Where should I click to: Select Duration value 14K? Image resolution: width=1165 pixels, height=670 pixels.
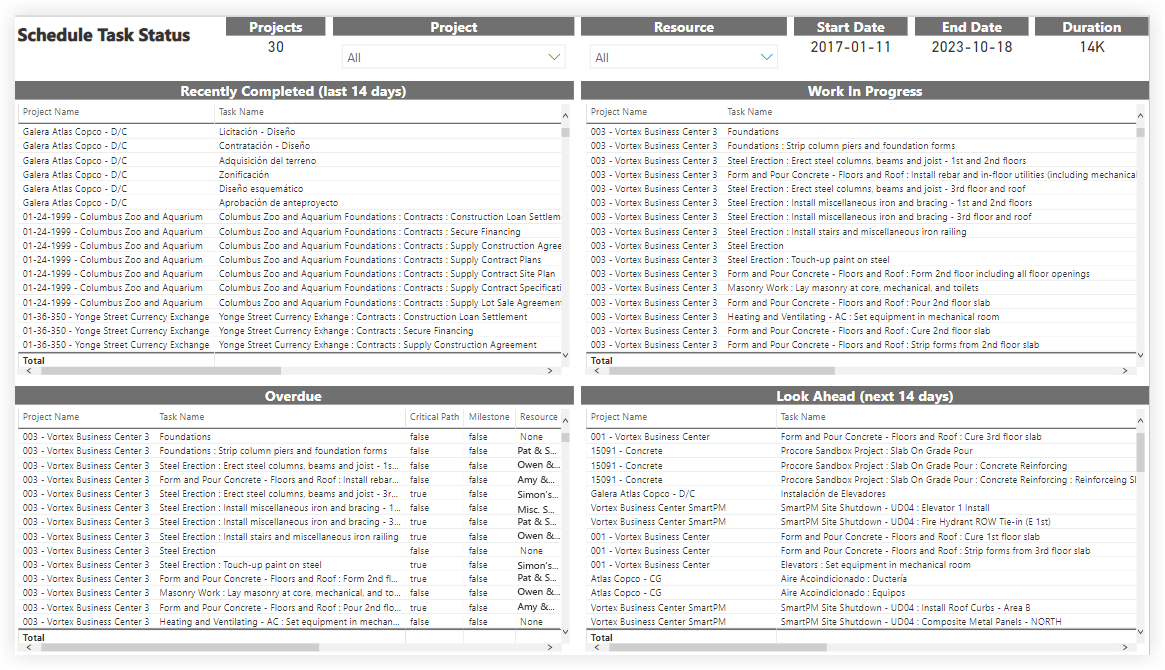1091,47
